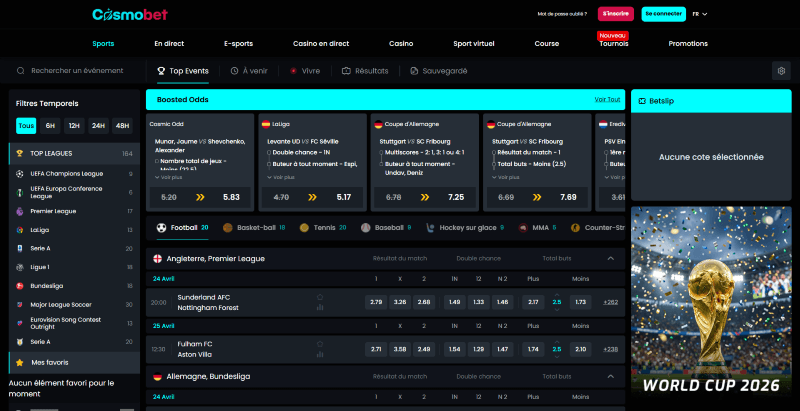Open the Casino en direct menu
This screenshot has width=800, height=411.
pyautogui.click(x=321, y=44)
